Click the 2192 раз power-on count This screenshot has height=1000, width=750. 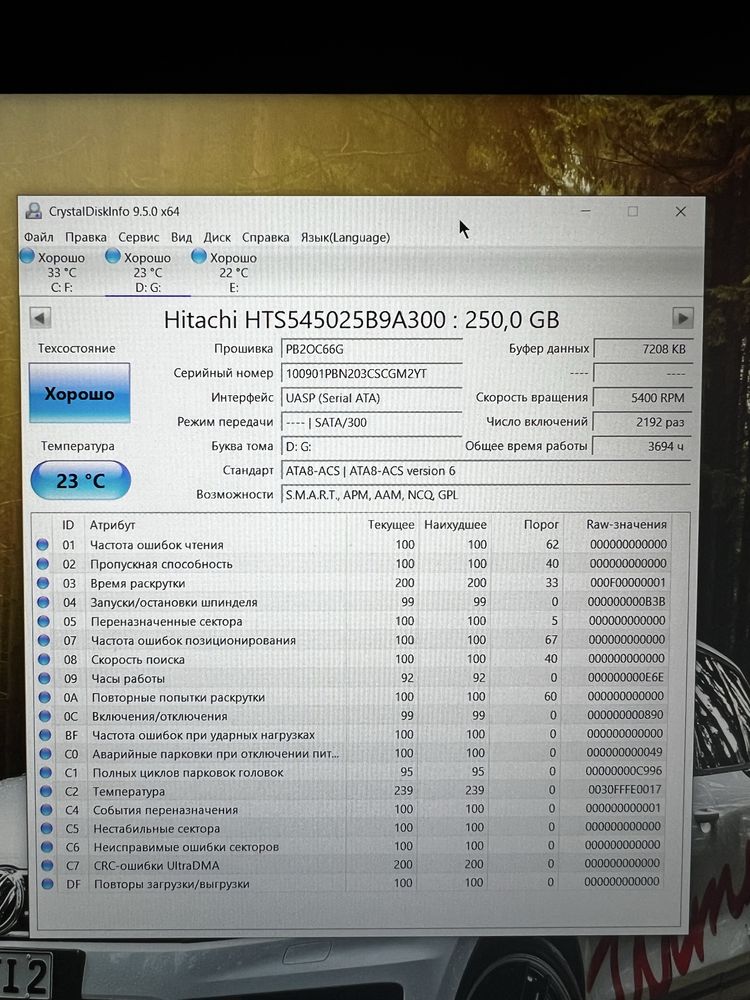pyautogui.click(x=642, y=422)
